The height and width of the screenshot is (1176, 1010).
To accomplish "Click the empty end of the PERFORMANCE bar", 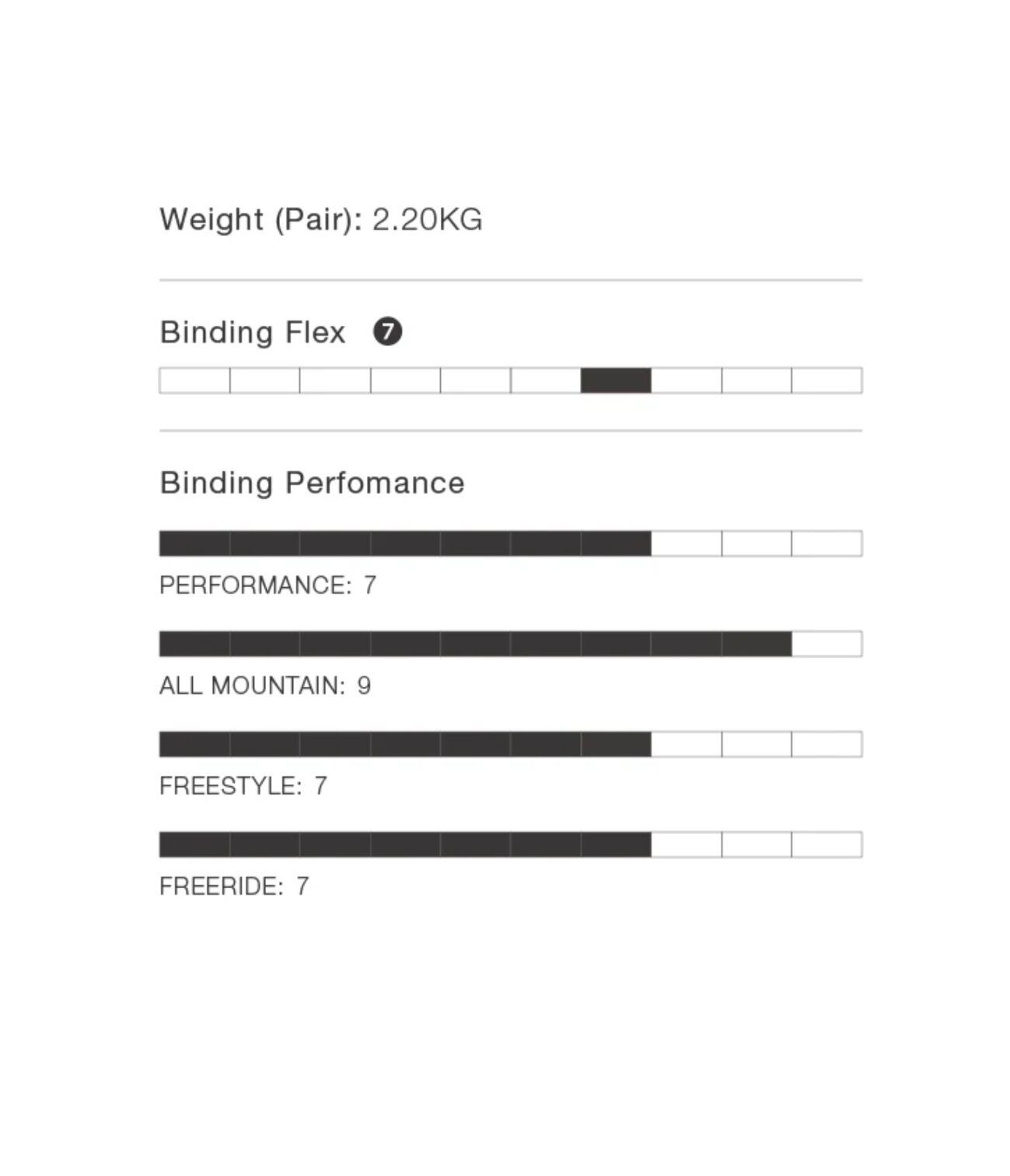I will (x=757, y=543).
